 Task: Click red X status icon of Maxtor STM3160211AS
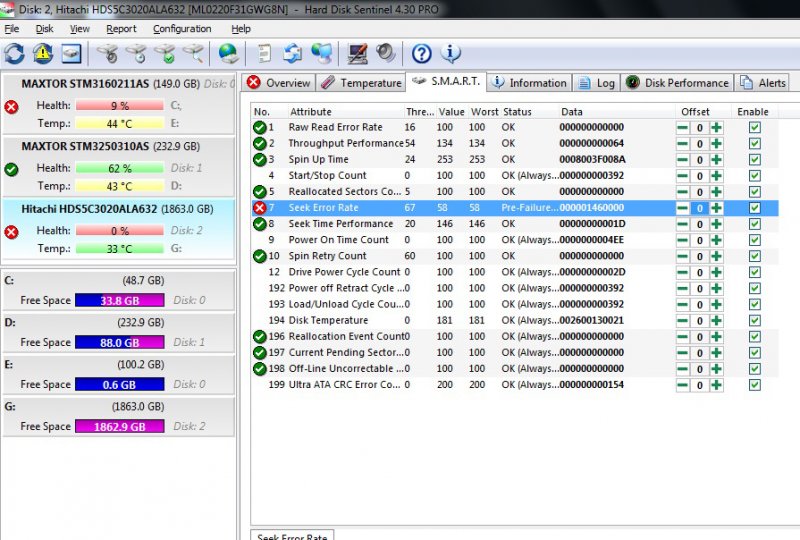coord(11,107)
